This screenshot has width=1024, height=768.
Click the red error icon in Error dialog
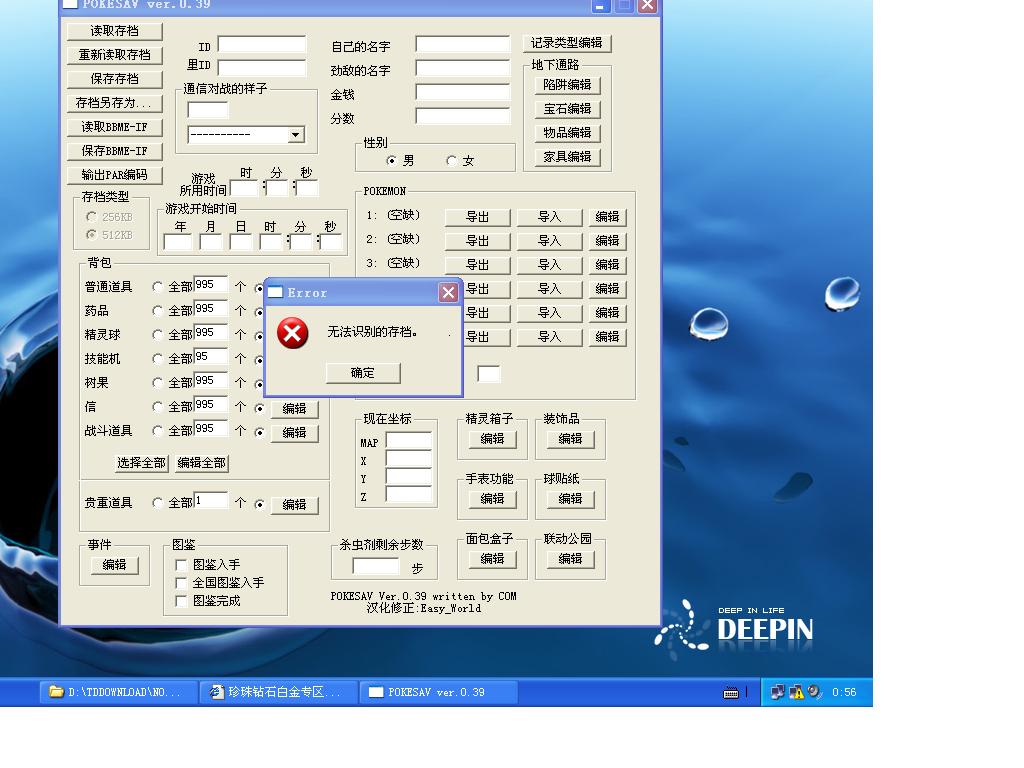coord(293,333)
